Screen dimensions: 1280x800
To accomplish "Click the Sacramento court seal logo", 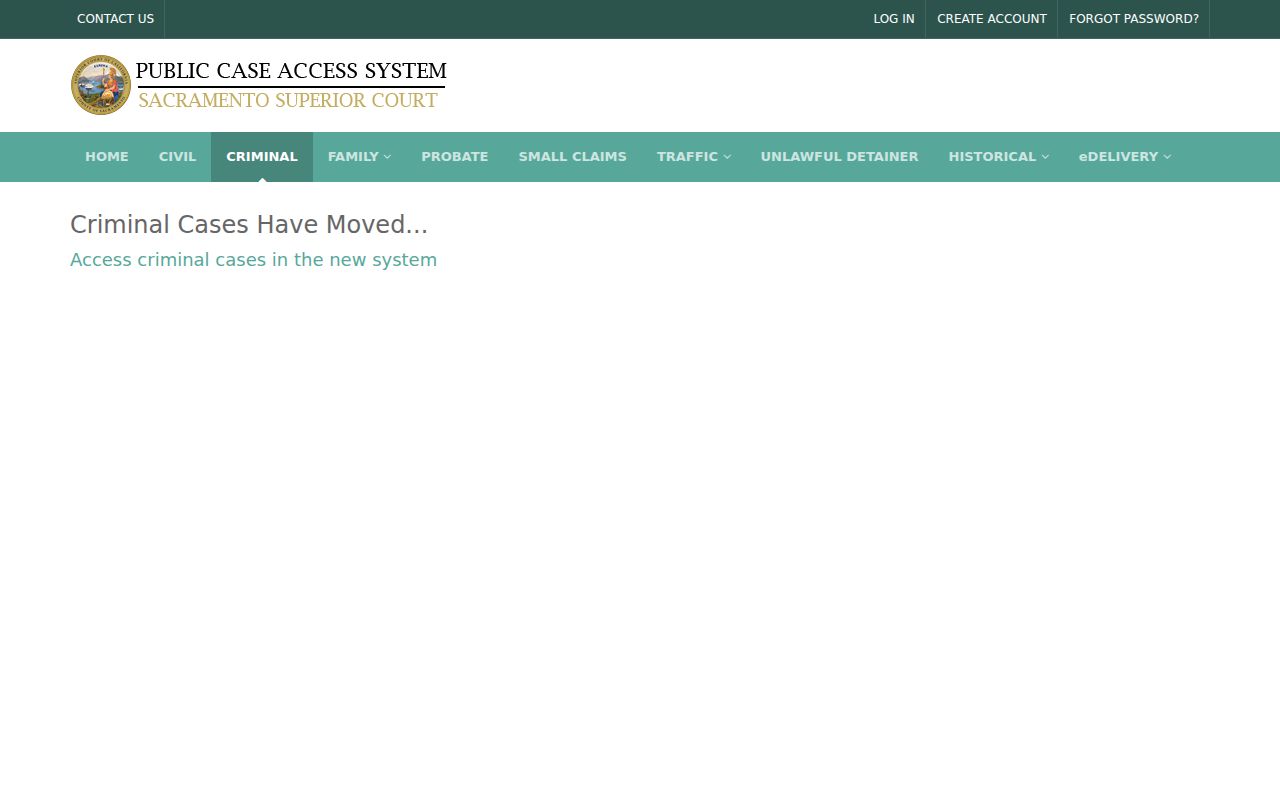I will [101, 85].
